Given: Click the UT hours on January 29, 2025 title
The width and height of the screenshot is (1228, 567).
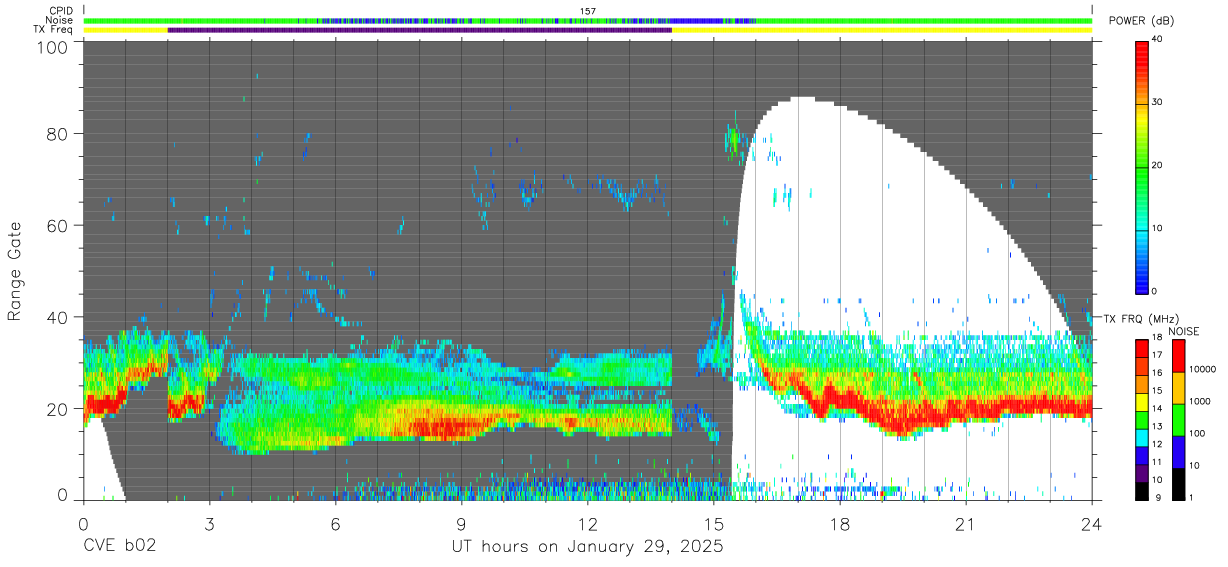Looking at the screenshot, I should pyautogui.click(x=587, y=548).
